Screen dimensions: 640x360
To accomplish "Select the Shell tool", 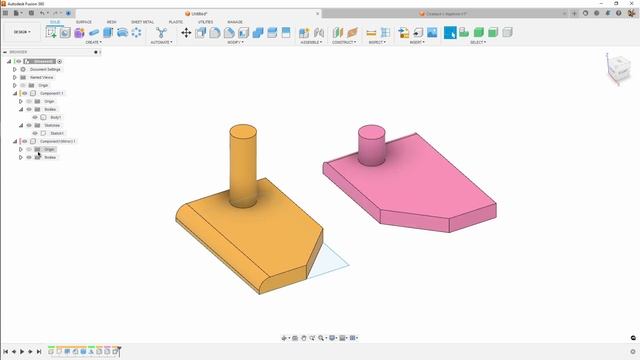I will pos(243,33).
